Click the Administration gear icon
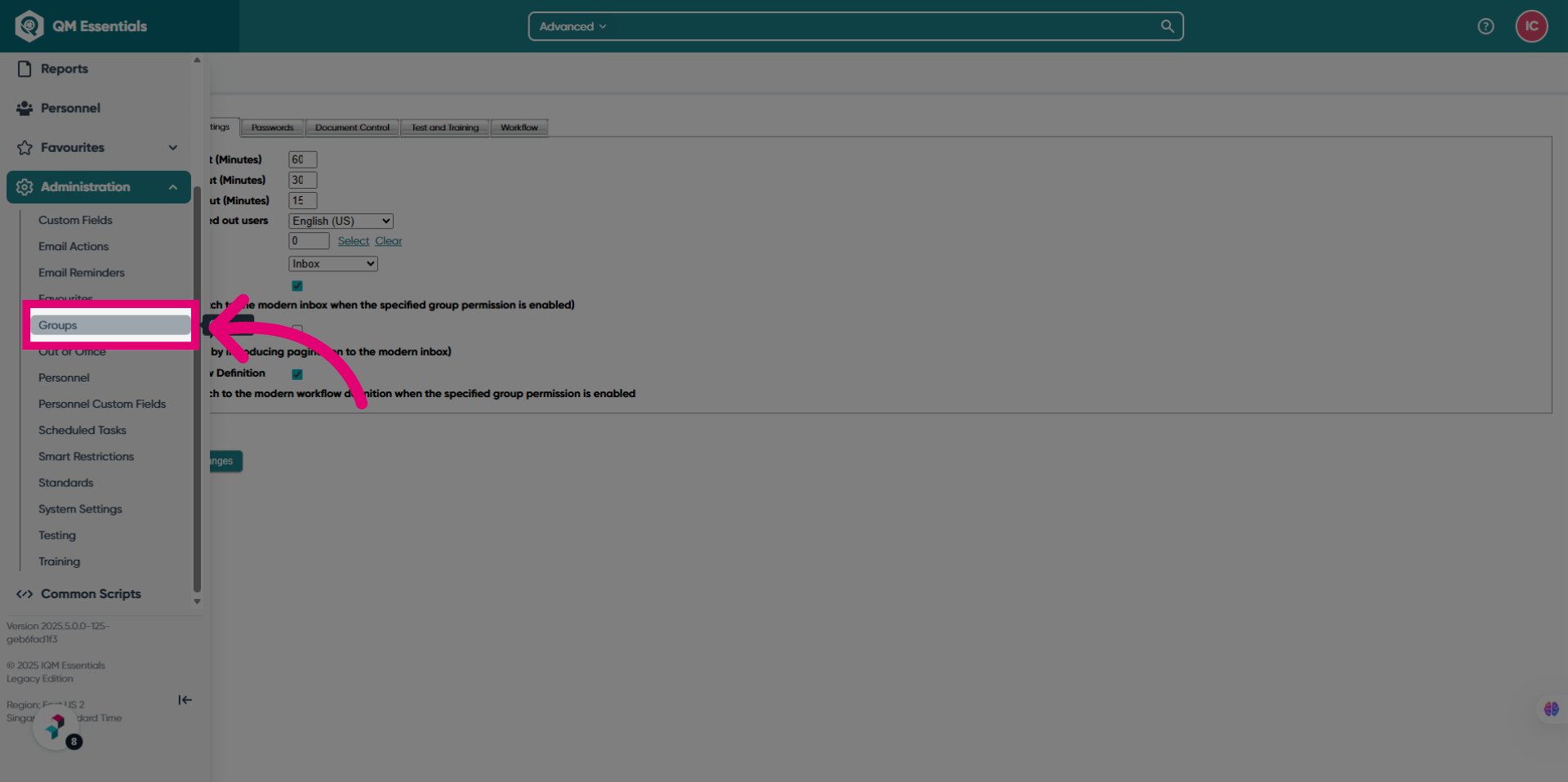The height and width of the screenshot is (782, 1568). click(24, 187)
